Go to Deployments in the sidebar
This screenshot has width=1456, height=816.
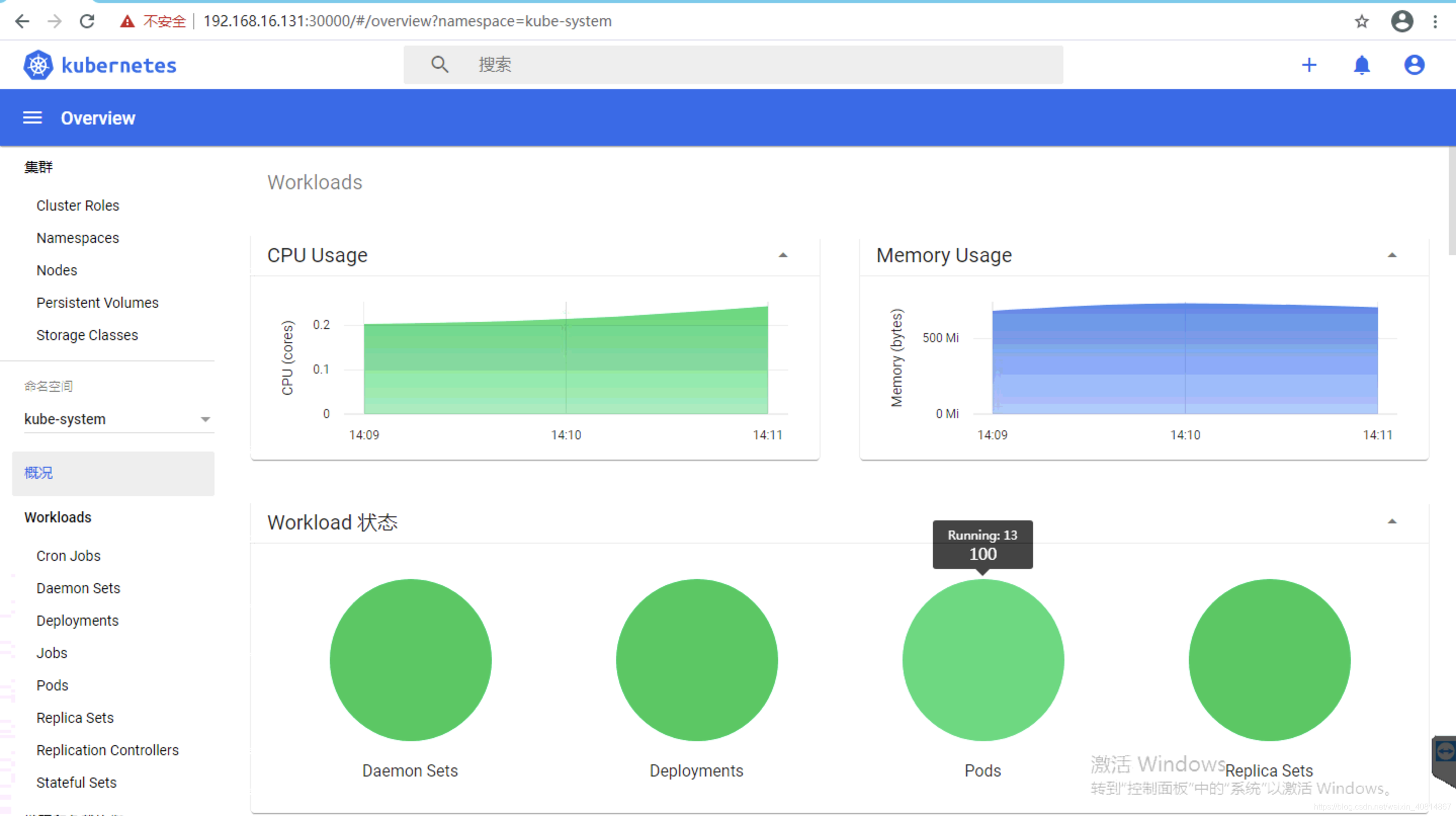point(77,620)
